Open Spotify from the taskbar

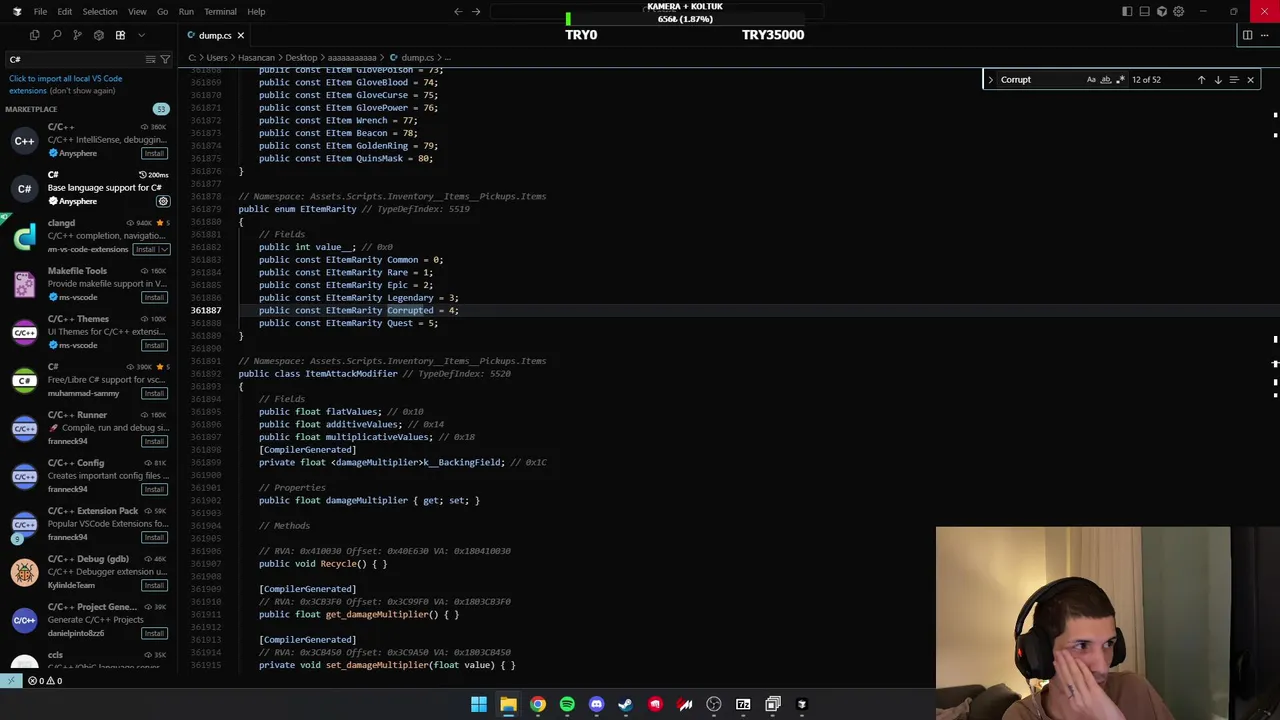567,704
